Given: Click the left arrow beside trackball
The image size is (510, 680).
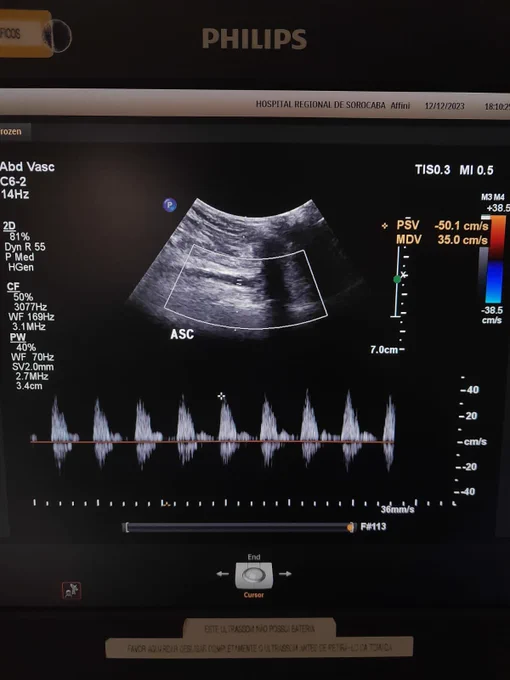Looking at the screenshot, I should (222, 574).
